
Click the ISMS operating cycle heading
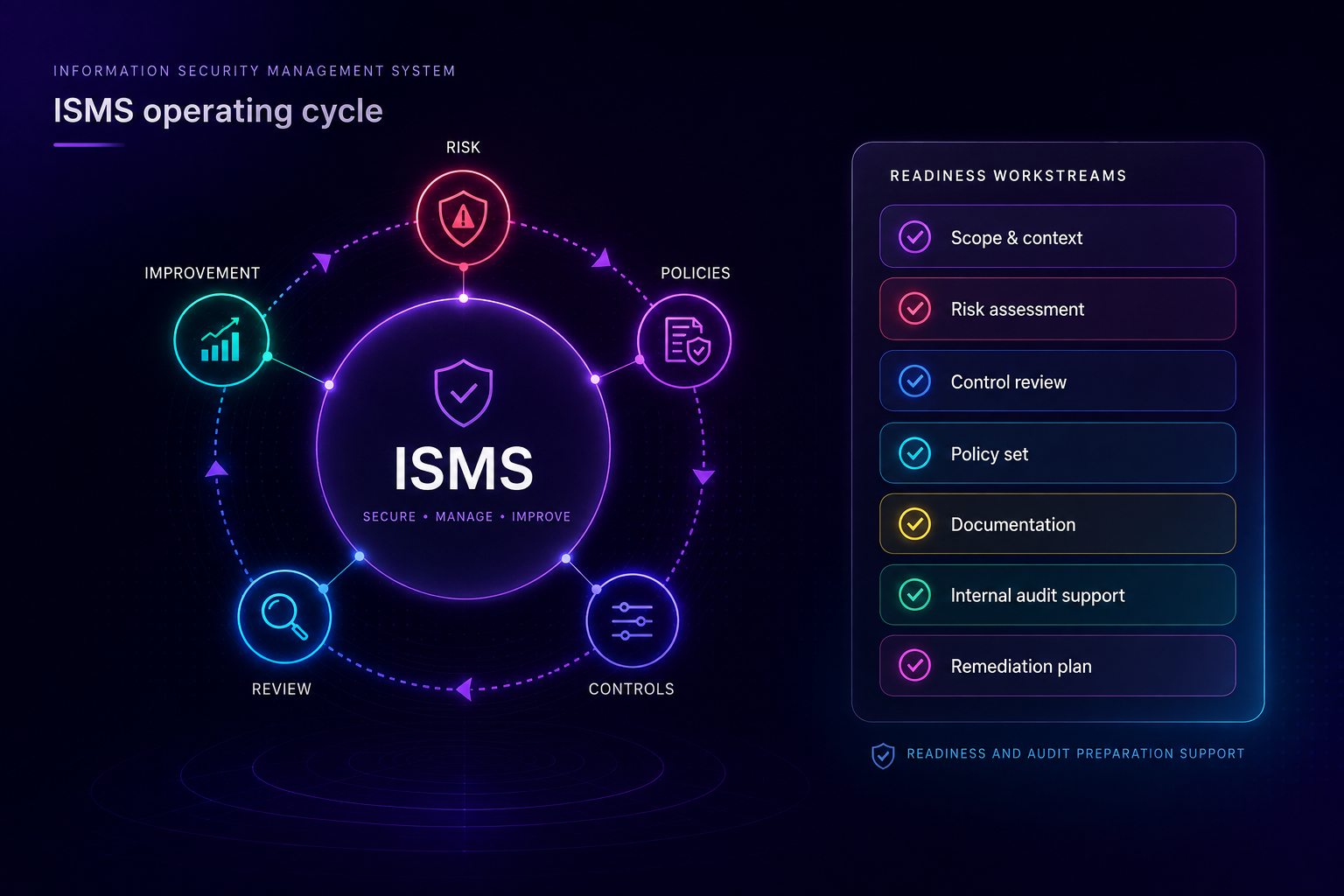(x=218, y=111)
